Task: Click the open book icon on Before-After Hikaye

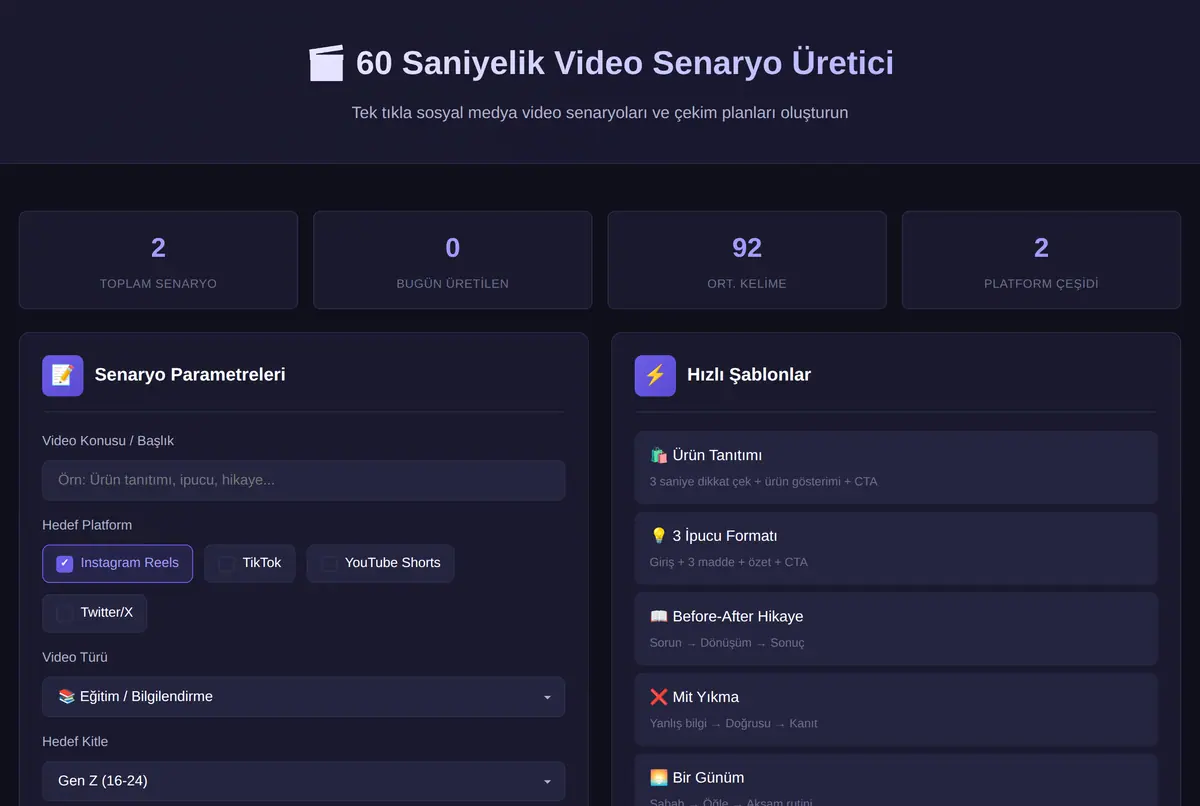Action: click(x=659, y=616)
